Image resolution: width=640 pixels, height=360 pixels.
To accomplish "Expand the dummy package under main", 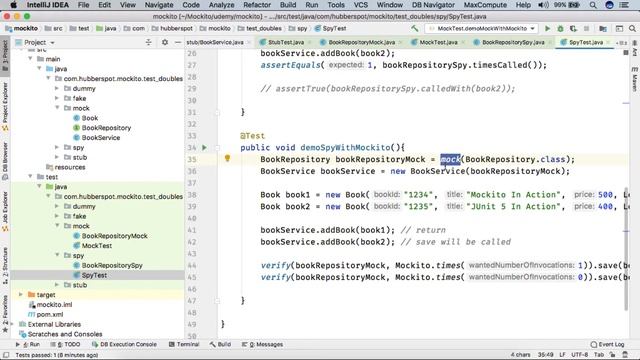I will tap(57, 88).
